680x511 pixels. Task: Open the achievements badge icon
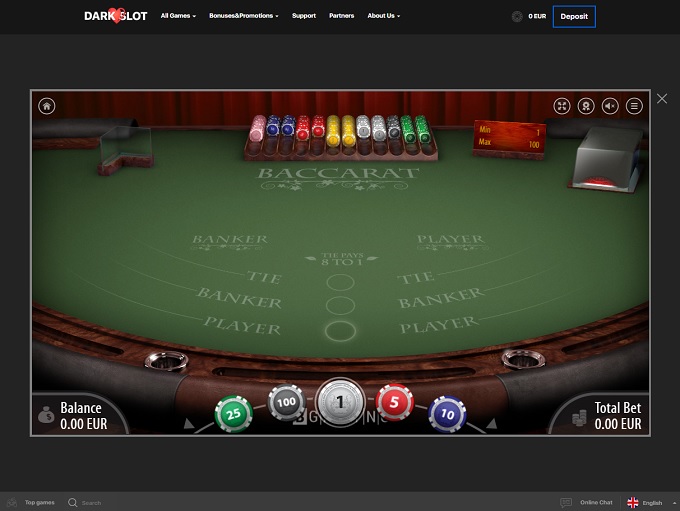pyautogui.click(x=586, y=106)
